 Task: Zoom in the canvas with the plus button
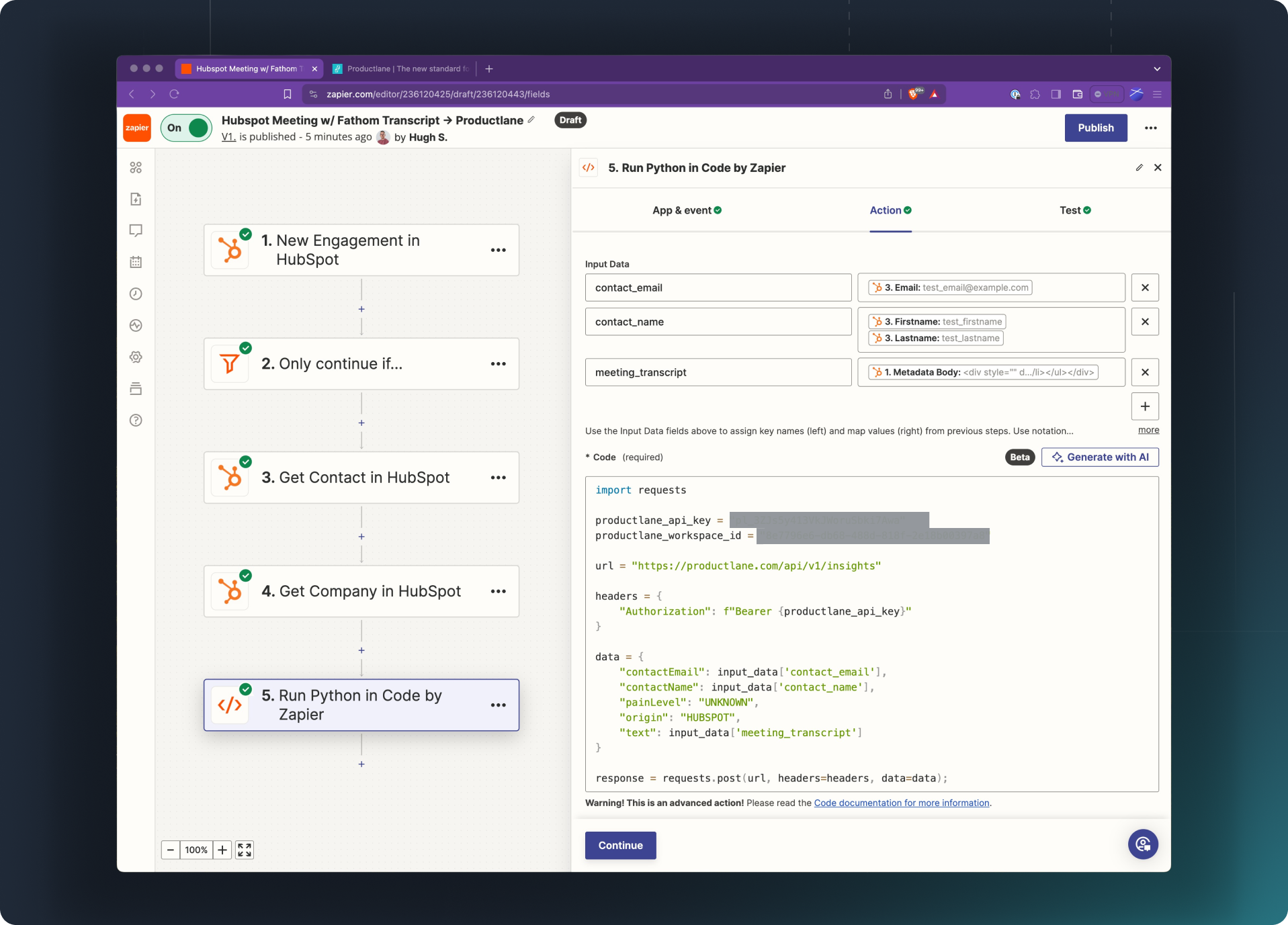pyautogui.click(x=222, y=850)
